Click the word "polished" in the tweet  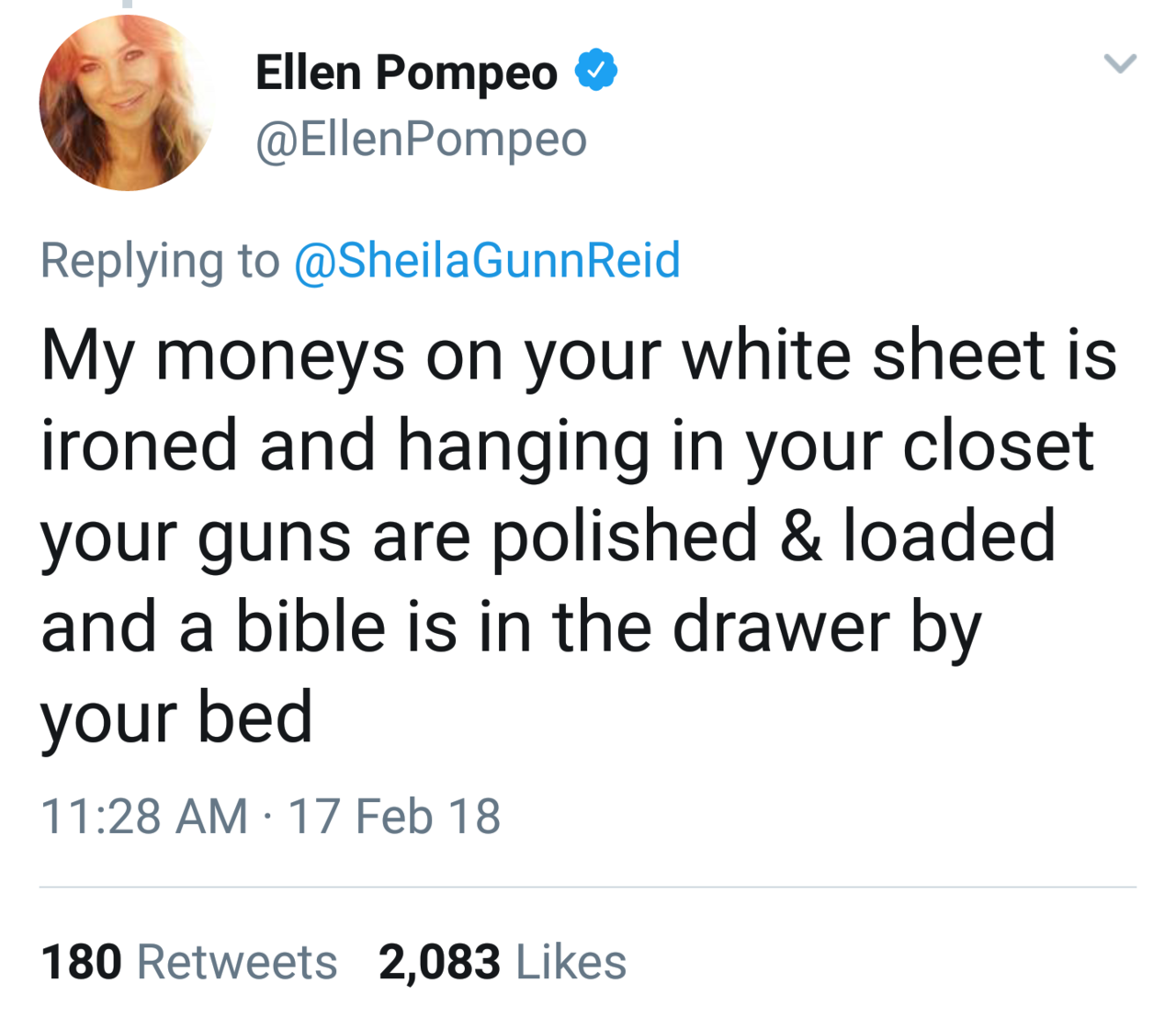(x=625, y=537)
